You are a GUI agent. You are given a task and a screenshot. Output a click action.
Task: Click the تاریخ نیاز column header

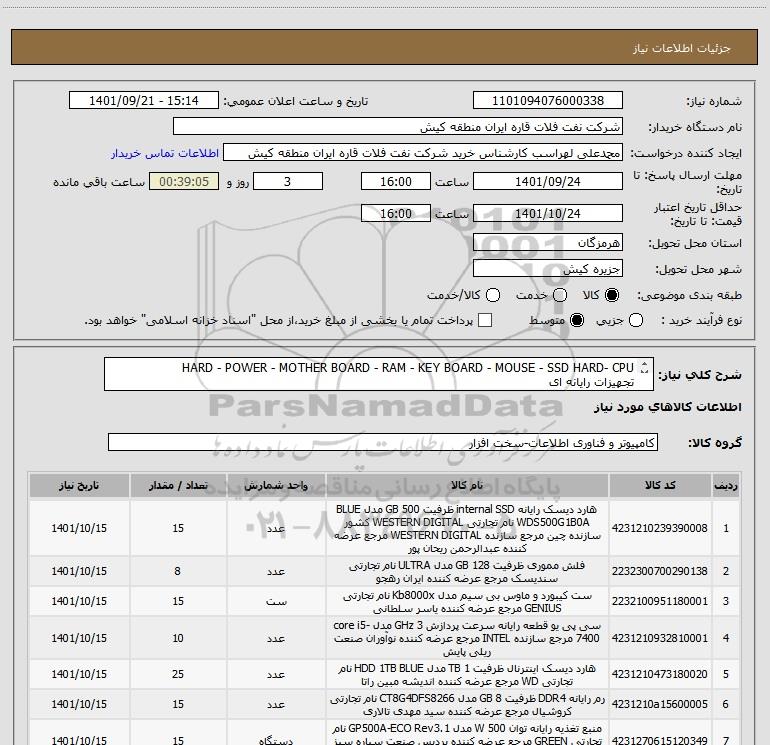79,485
